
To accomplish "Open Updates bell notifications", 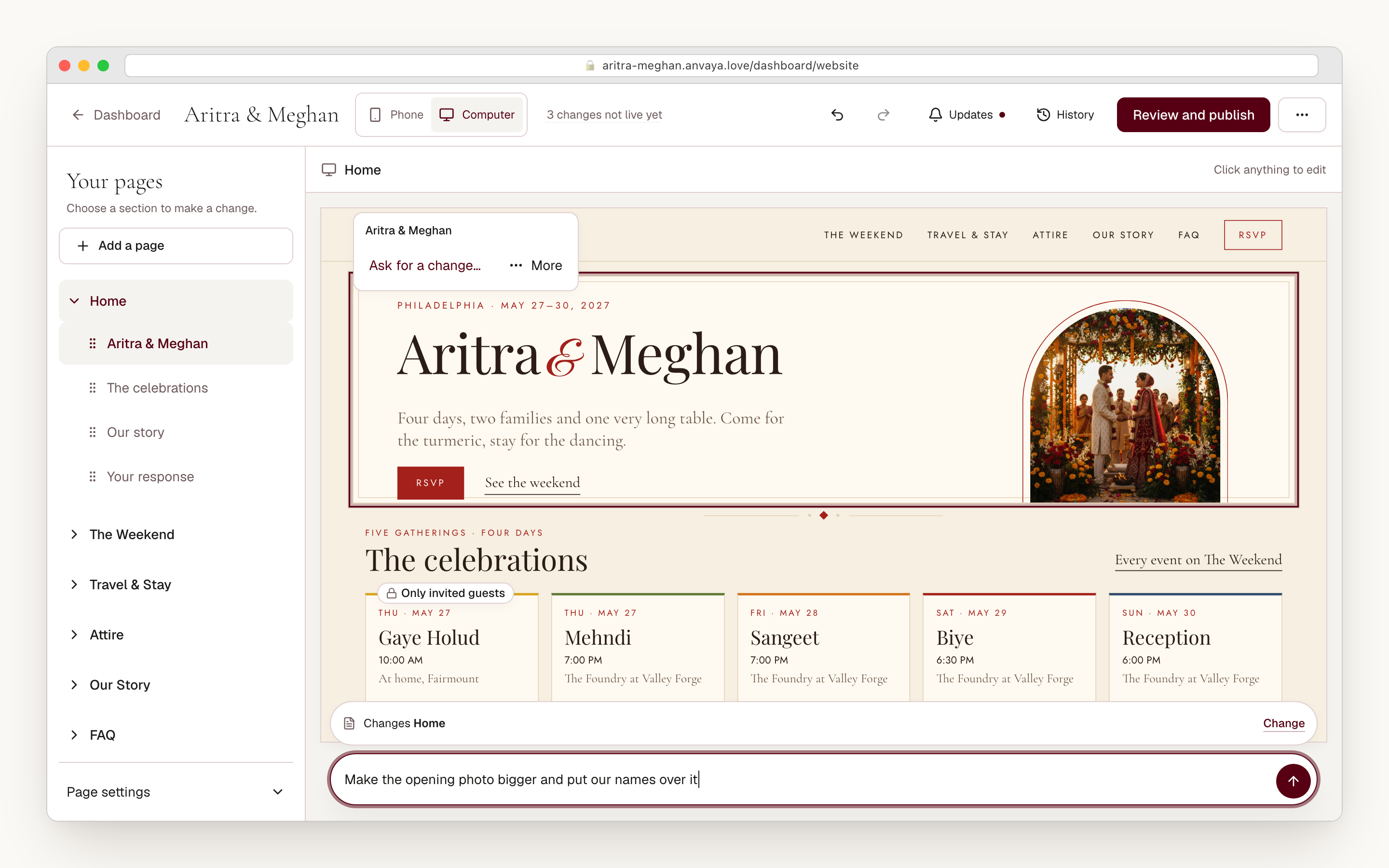I will click(967, 115).
